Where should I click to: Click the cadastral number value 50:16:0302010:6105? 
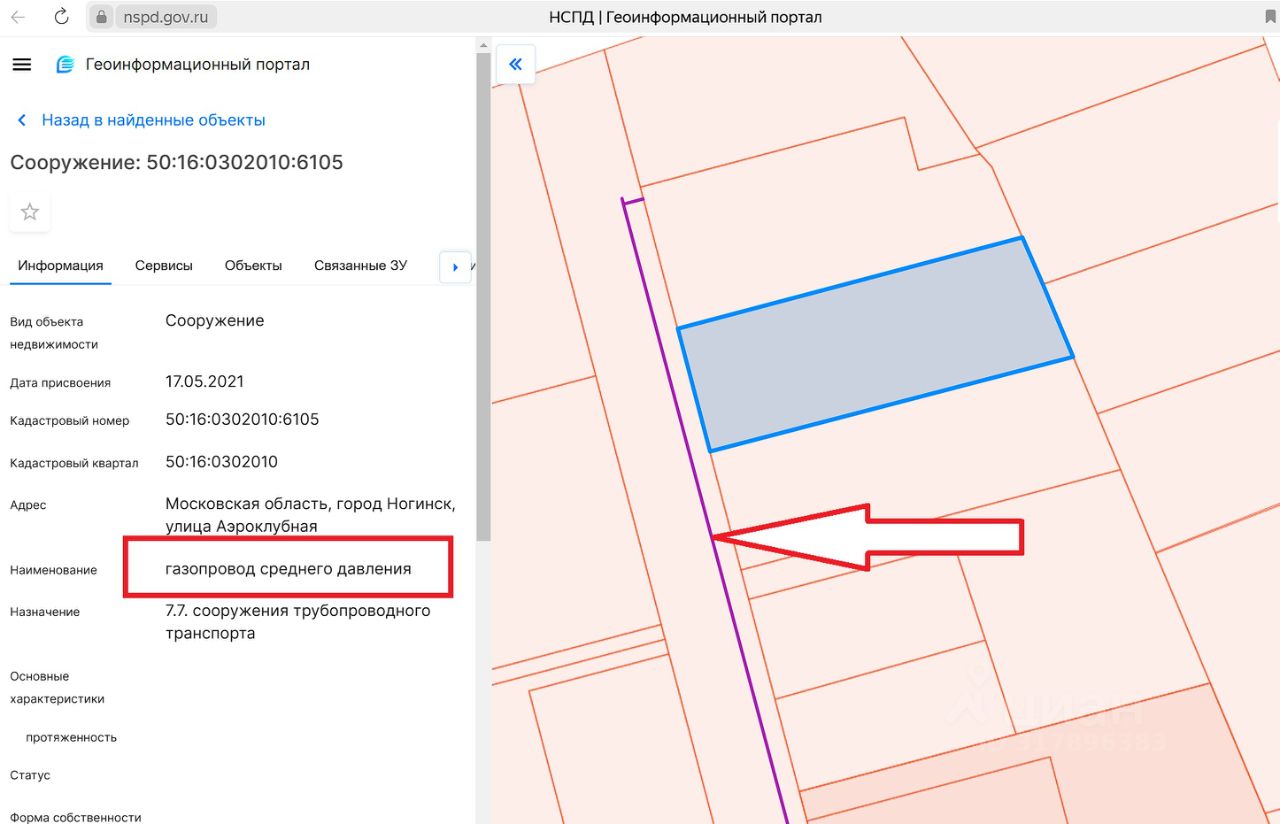242,420
